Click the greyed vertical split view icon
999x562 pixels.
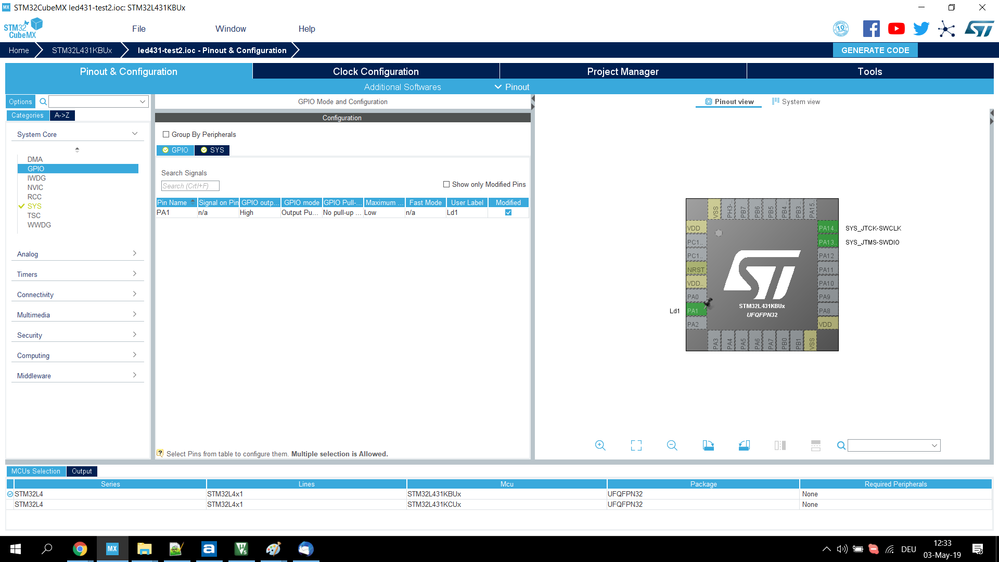pos(780,445)
